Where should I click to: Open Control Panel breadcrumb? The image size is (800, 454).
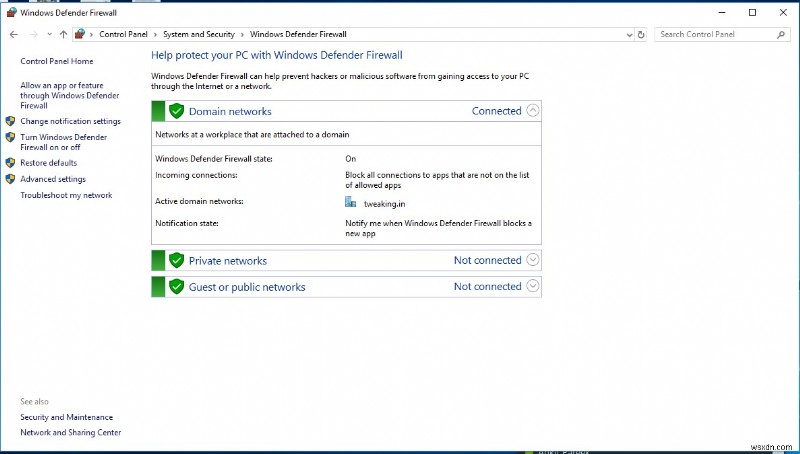pyautogui.click(x=123, y=34)
